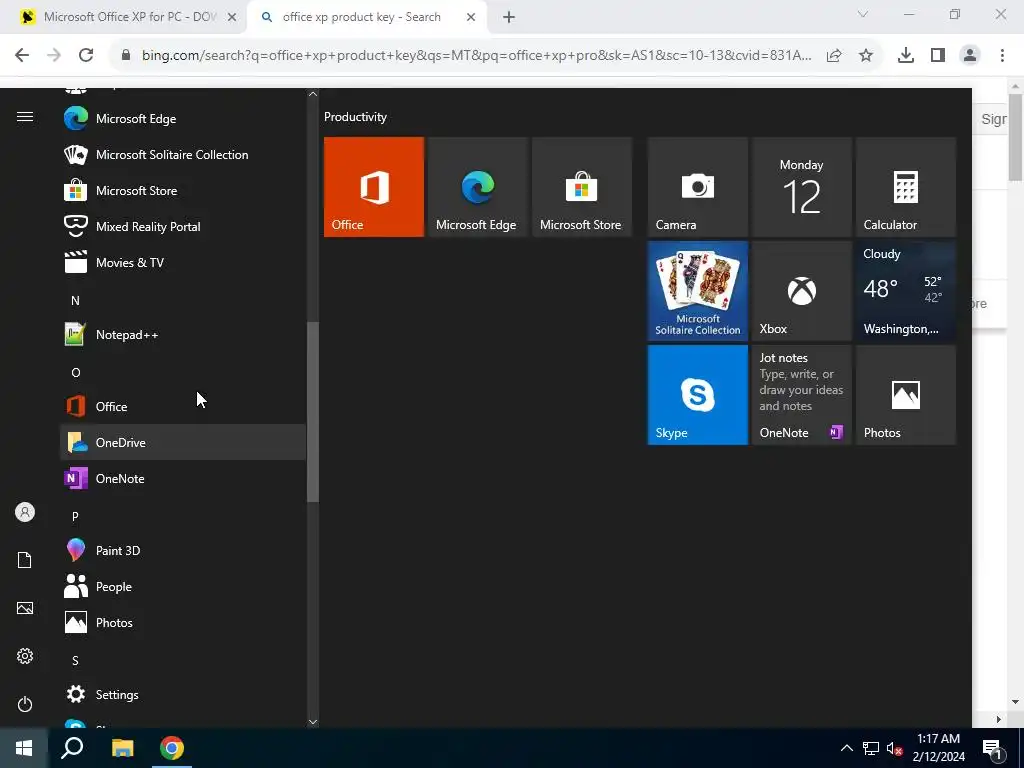Open the Solitaire Collection cards tile
Screen dimensions: 1024x768
tap(697, 291)
